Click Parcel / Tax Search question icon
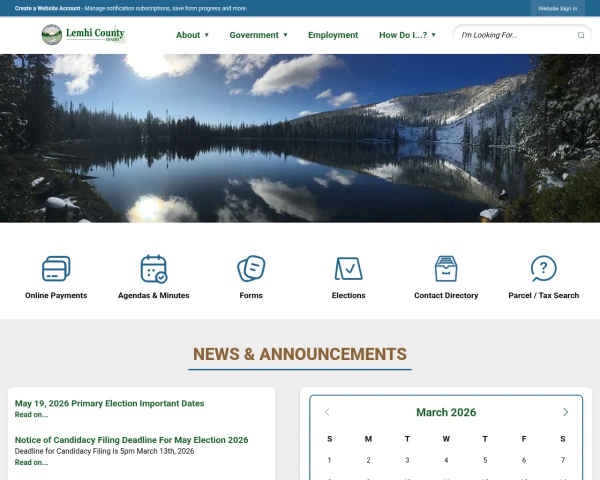This screenshot has width=600, height=480. 543,268
